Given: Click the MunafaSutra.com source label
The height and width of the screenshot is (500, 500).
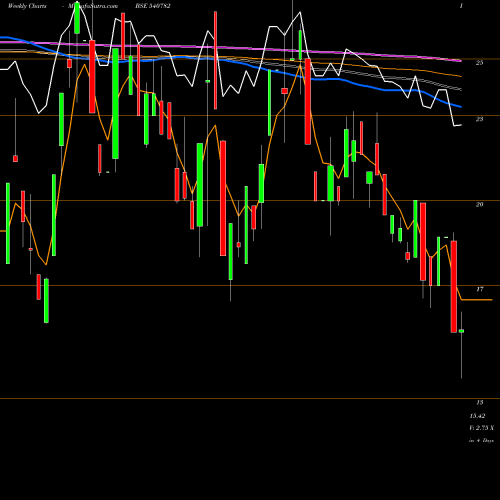Looking at the screenshot, I should [93, 6].
